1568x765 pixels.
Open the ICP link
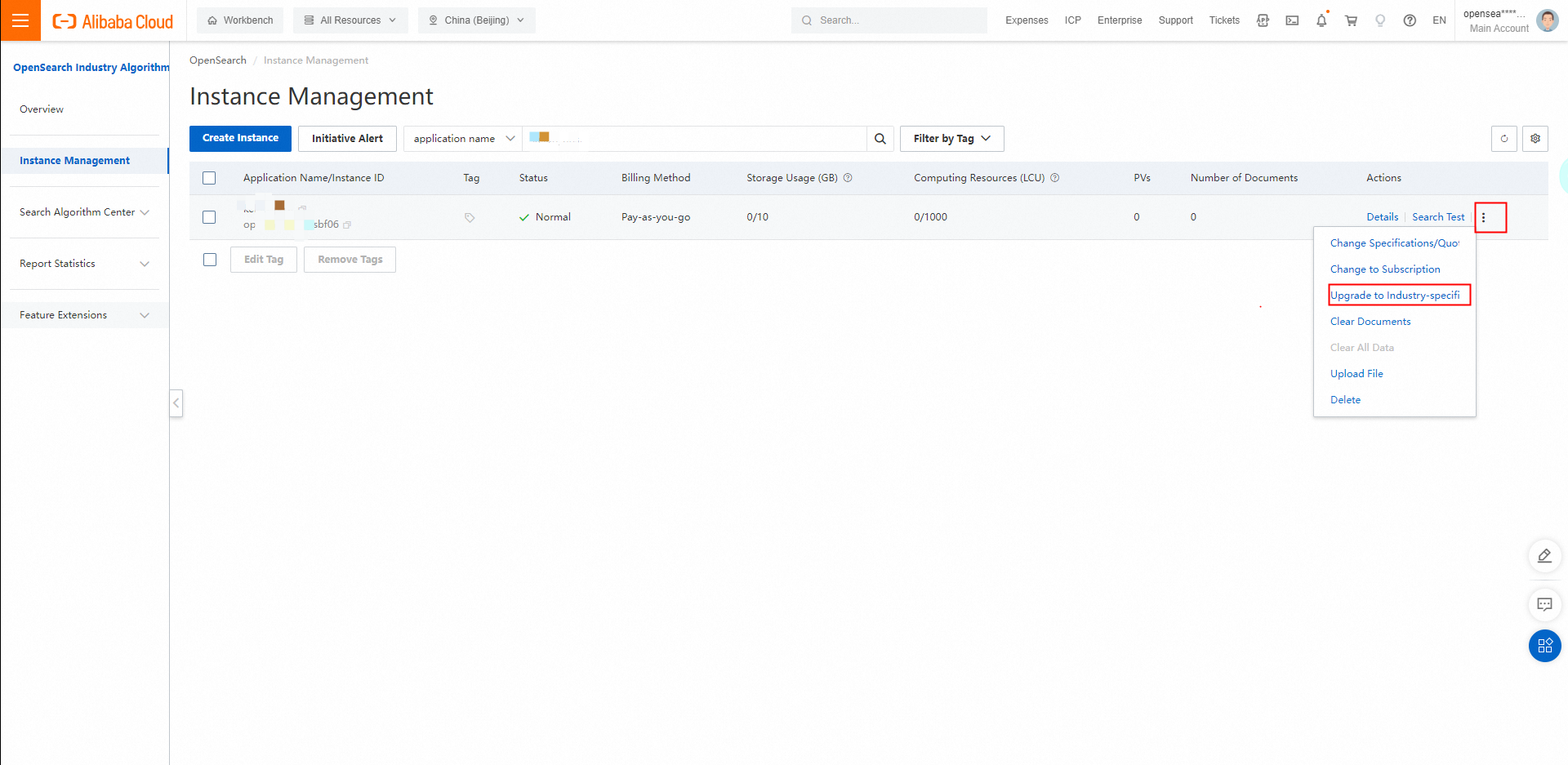click(1073, 20)
